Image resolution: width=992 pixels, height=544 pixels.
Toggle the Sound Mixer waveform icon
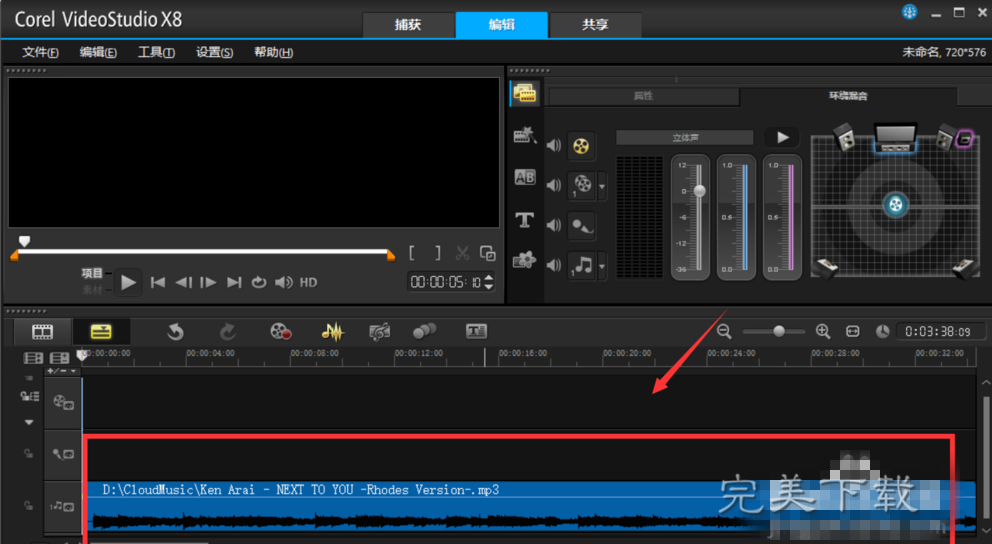tap(332, 331)
